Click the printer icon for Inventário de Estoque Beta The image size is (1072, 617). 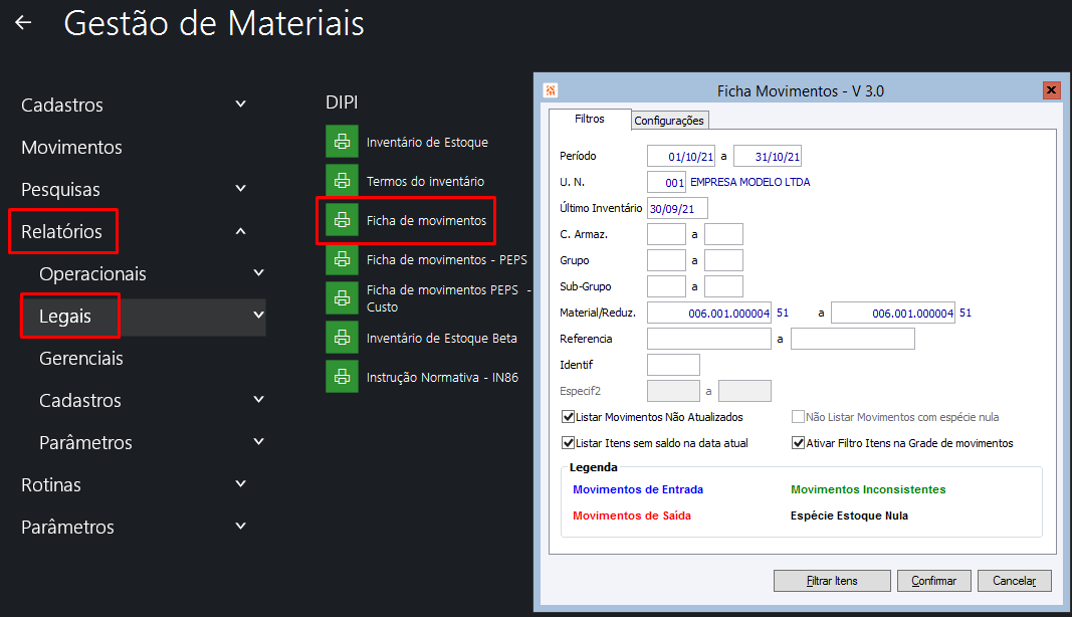coord(342,337)
